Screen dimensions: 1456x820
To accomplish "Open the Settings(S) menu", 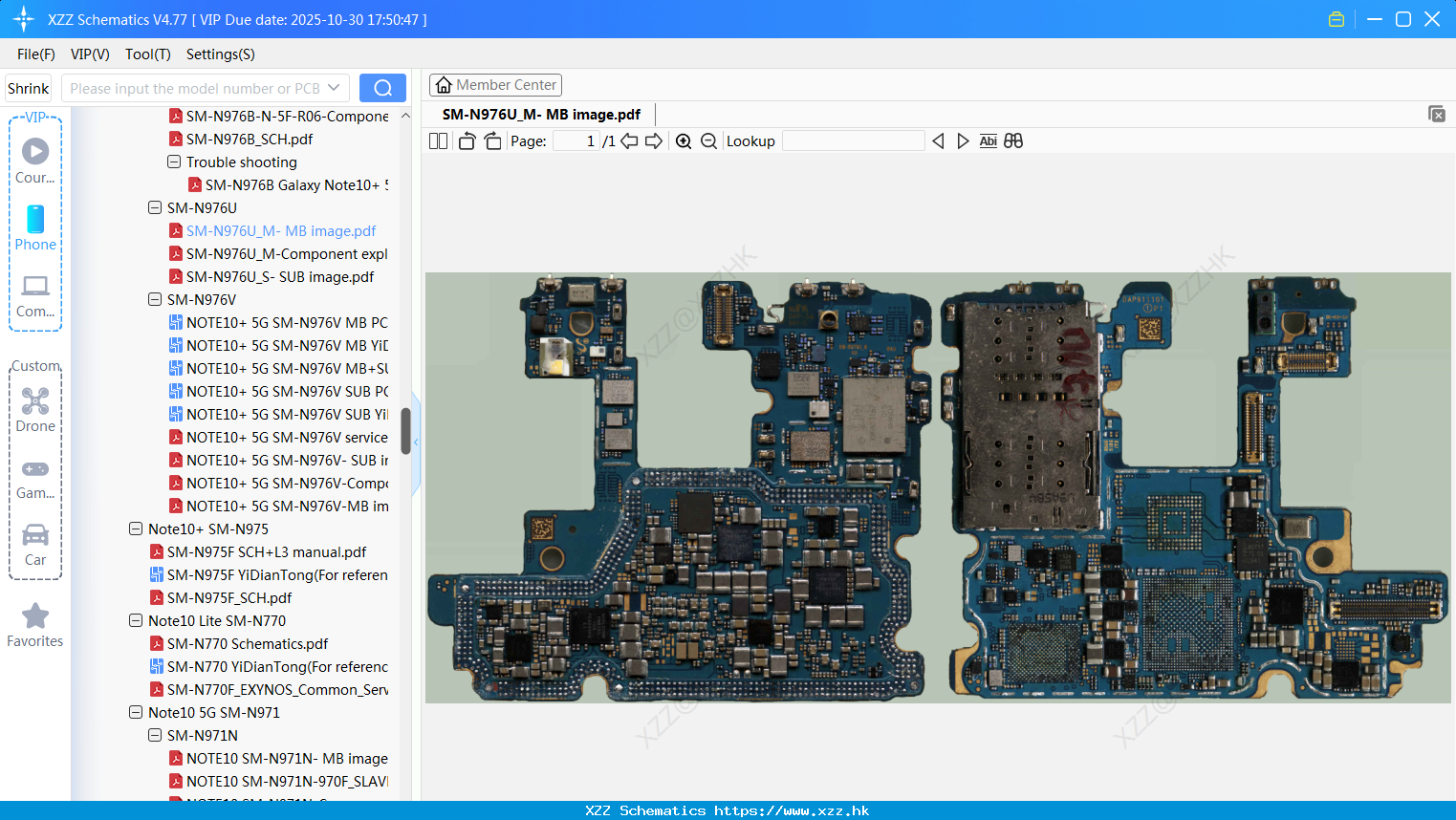I will [221, 54].
